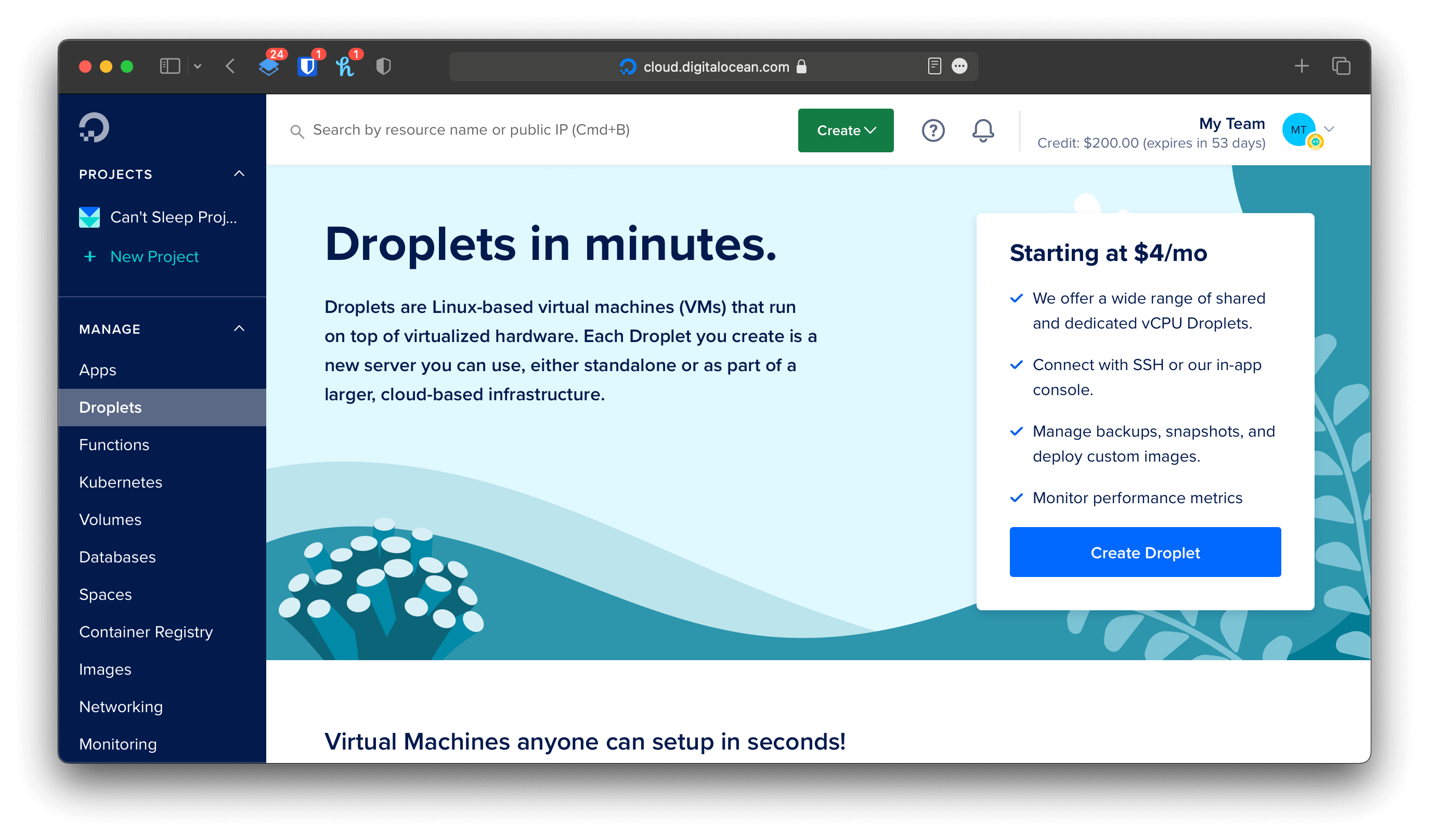Select Databases from the sidebar
The image size is (1429, 840).
click(118, 557)
